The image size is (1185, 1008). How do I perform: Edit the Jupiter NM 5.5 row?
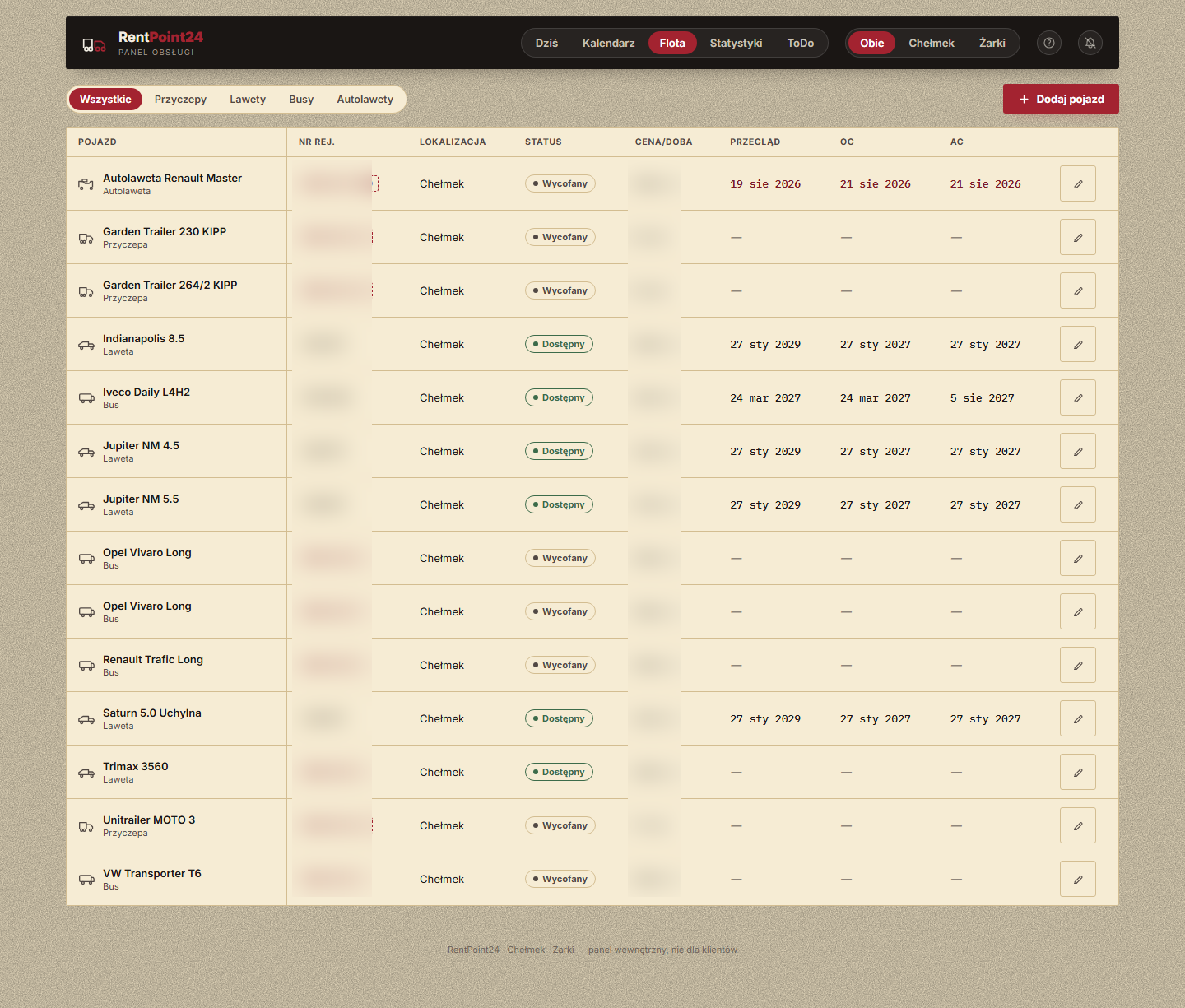tap(1078, 504)
